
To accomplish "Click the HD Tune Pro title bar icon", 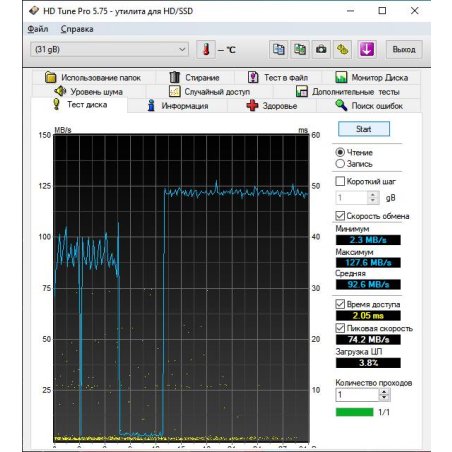I will 34,11.
